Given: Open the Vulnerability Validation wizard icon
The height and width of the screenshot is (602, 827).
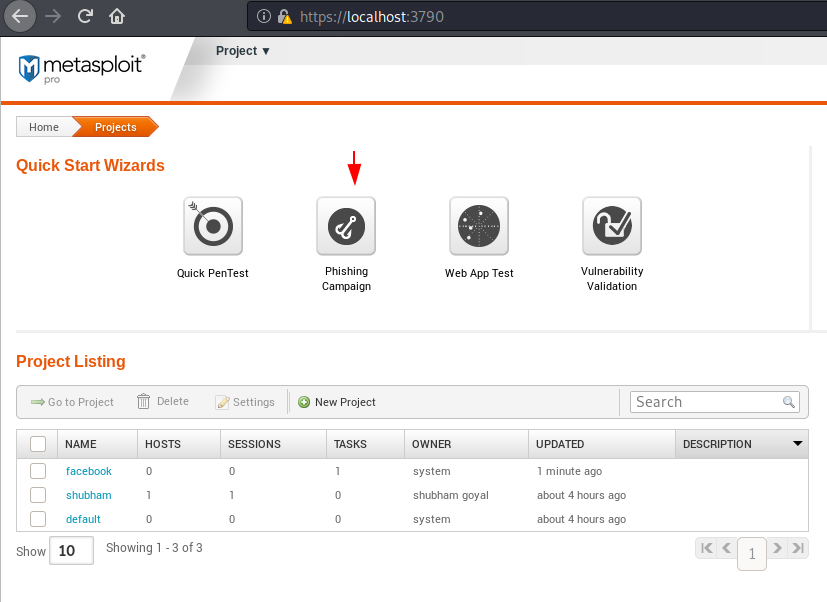Looking at the screenshot, I should click(x=612, y=226).
